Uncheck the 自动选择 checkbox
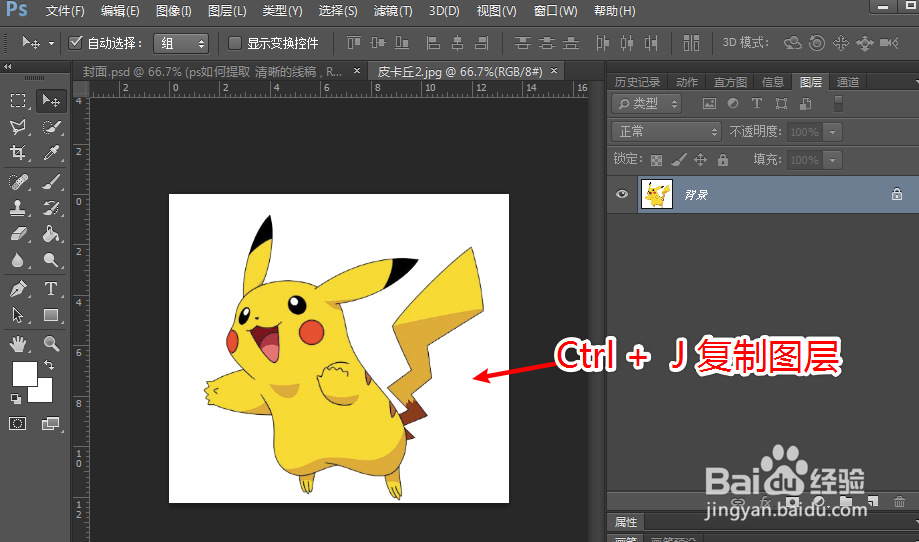This screenshot has height=542, width=919. pos(75,43)
